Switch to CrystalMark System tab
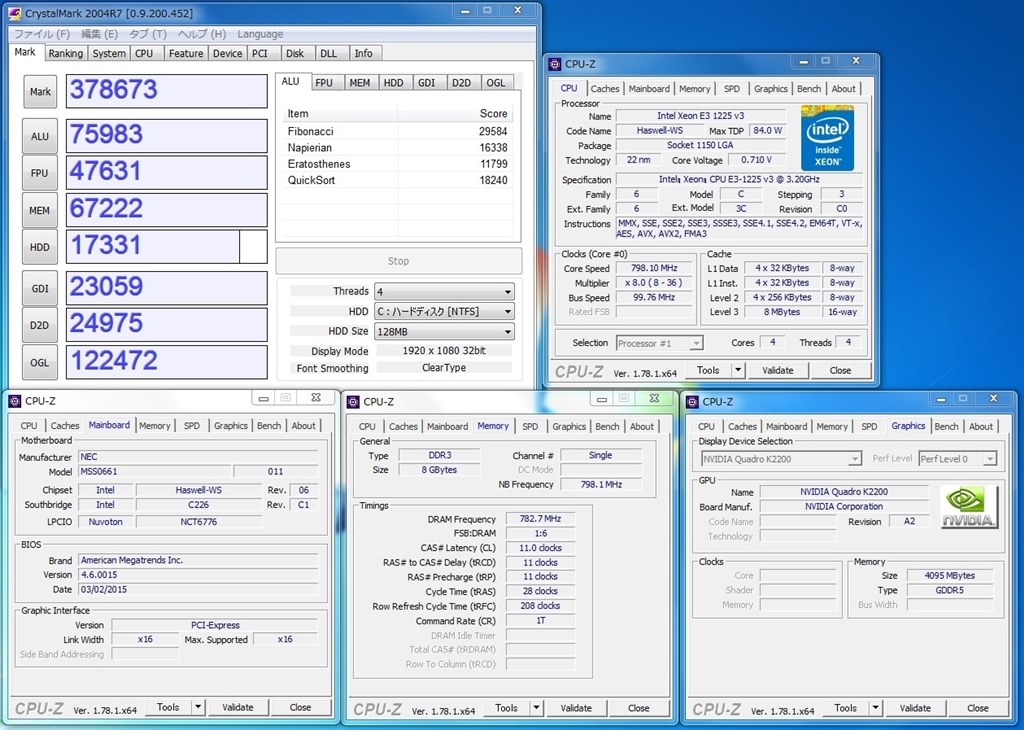1024x730 pixels. tap(109, 54)
